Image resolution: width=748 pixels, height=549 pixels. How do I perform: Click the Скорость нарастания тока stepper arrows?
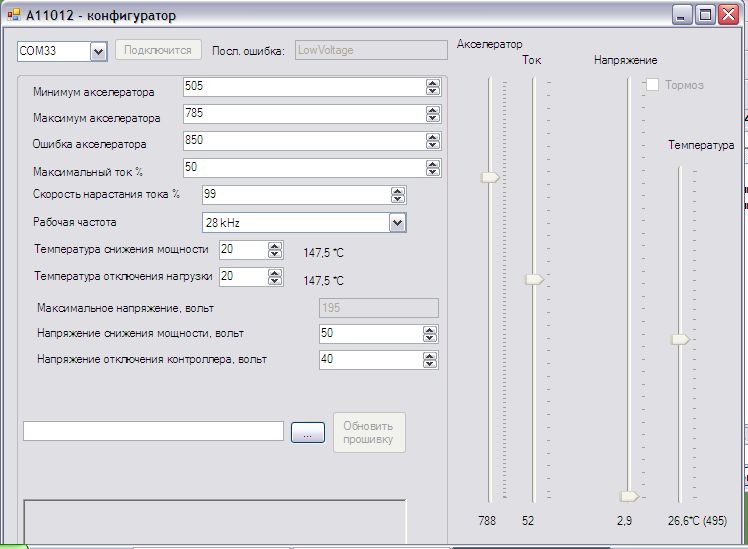click(x=398, y=194)
